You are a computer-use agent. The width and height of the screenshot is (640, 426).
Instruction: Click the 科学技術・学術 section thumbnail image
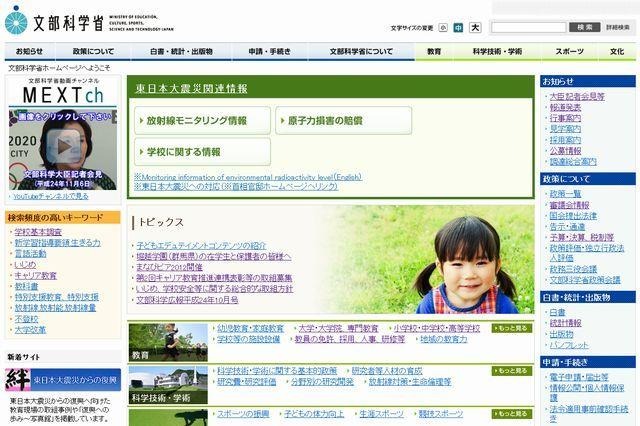(168, 385)
